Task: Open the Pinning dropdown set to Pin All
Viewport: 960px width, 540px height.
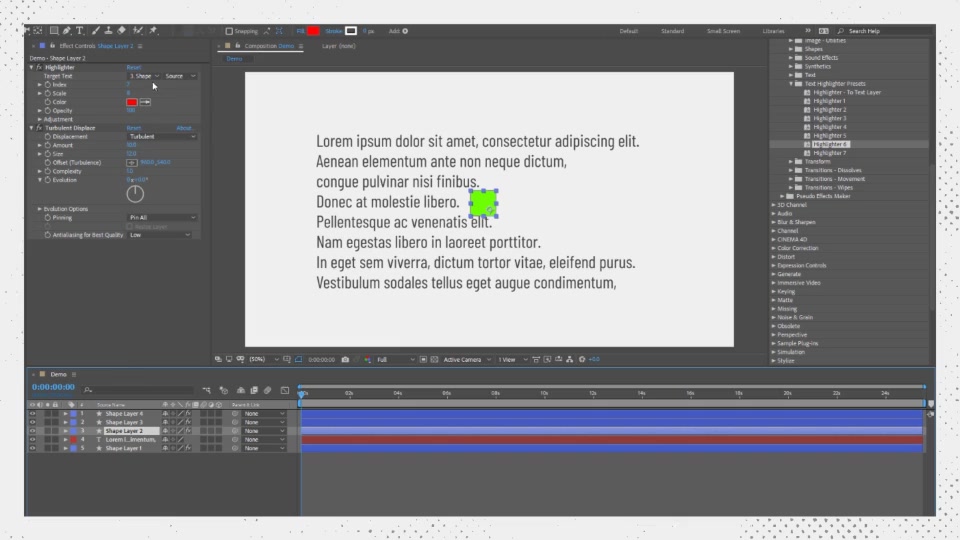Action: [162, 217]
